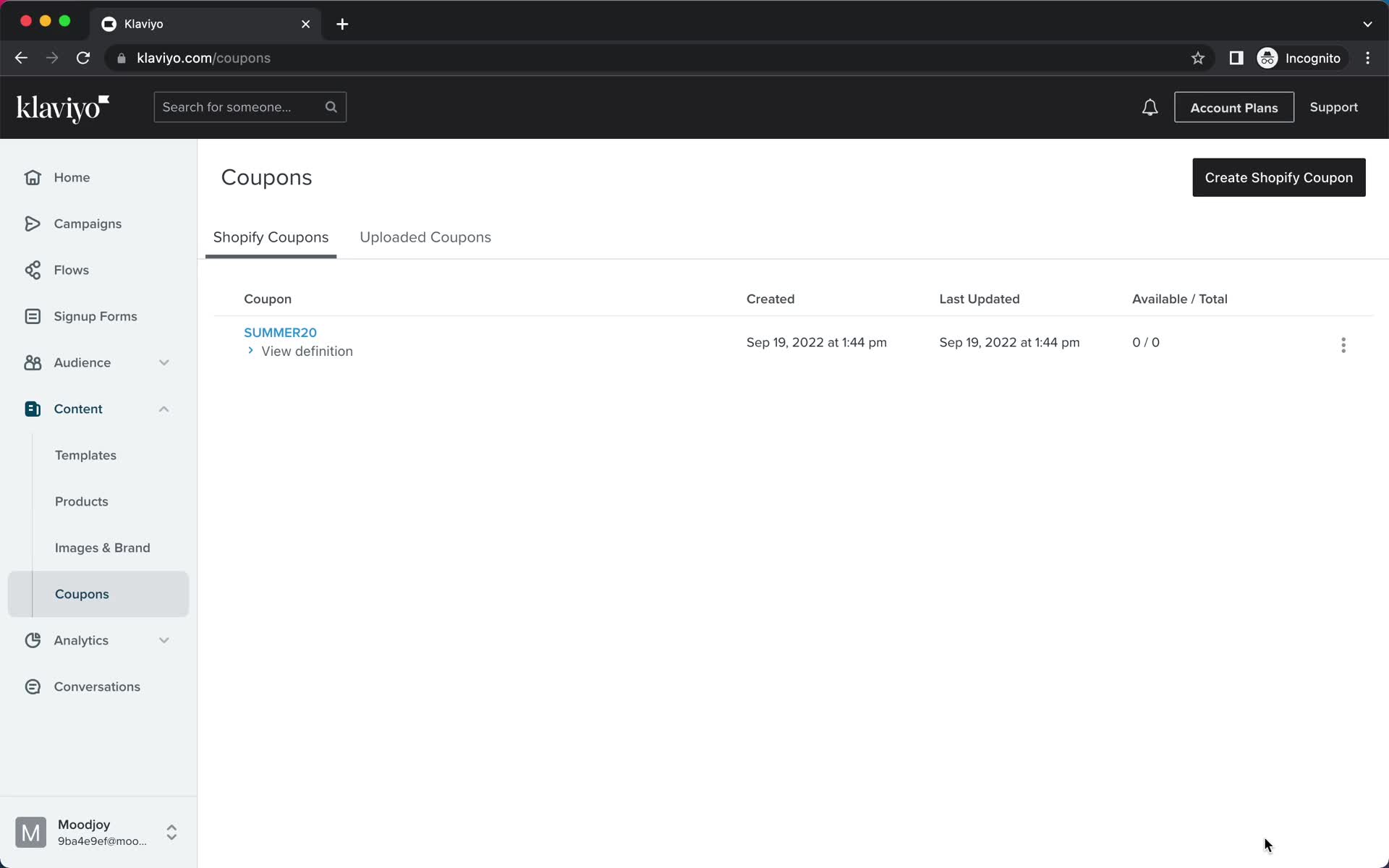Select Coupons in the sidebar
Viewport: 1389px width, 868px height.
(98, 594)
